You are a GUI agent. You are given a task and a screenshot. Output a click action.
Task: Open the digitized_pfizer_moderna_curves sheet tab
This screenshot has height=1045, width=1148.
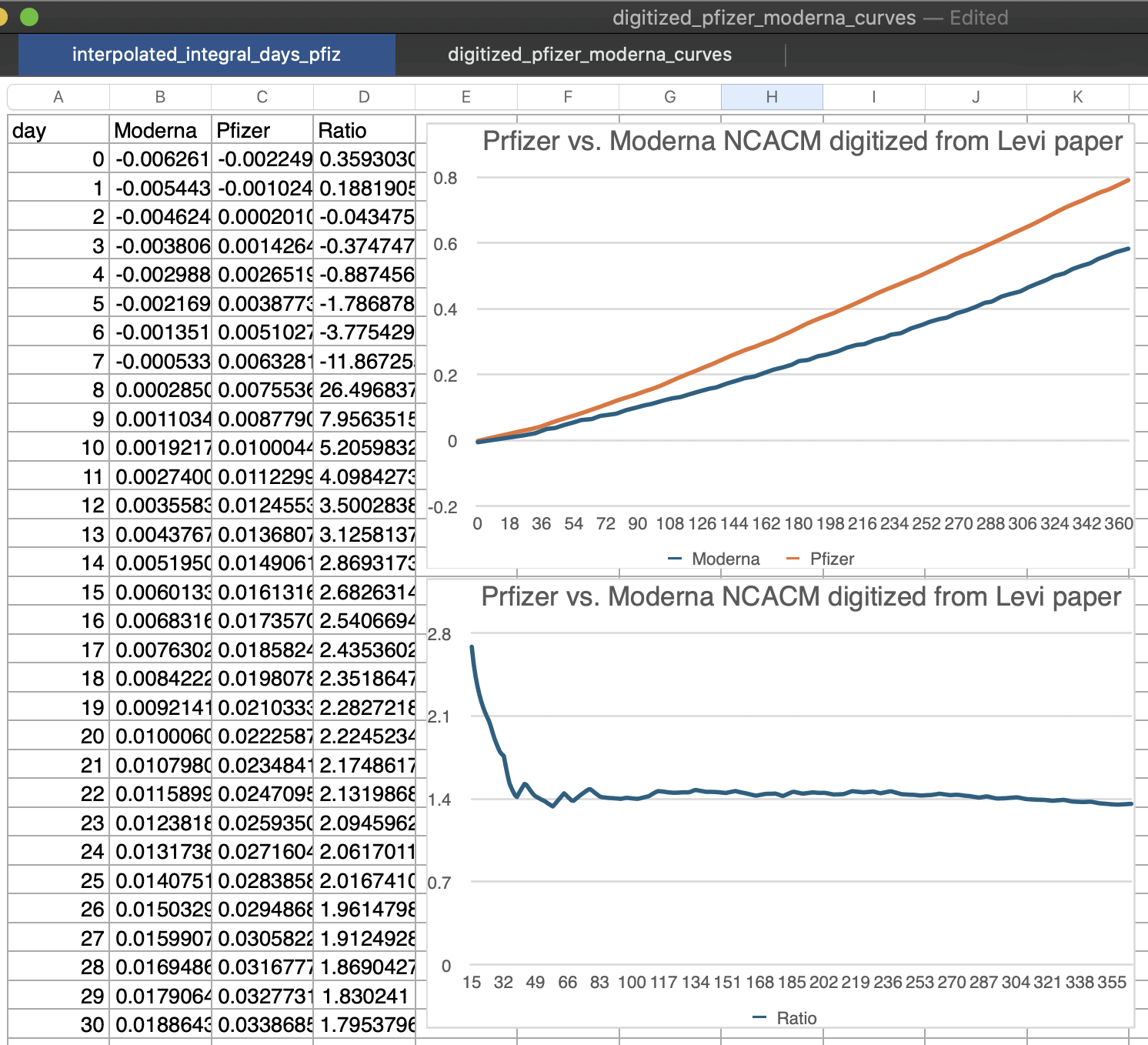[589, 55]
